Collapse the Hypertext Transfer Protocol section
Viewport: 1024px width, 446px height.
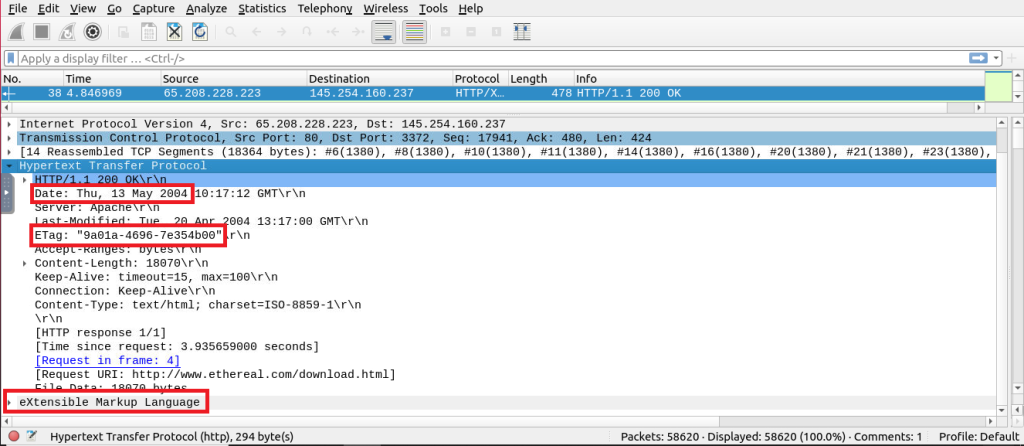pos(10,166)
